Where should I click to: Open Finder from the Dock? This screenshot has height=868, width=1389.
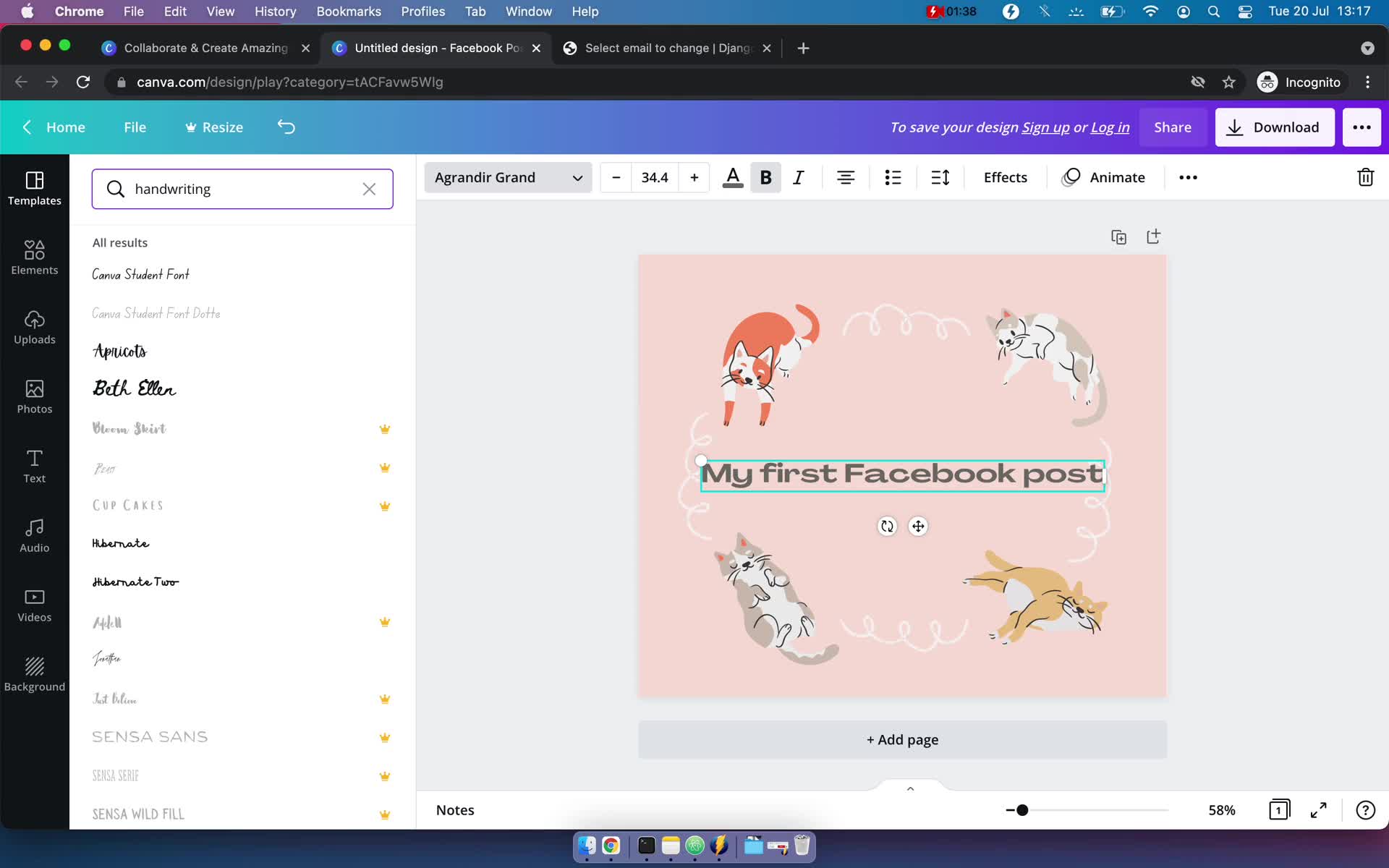[x=587, y=845]
